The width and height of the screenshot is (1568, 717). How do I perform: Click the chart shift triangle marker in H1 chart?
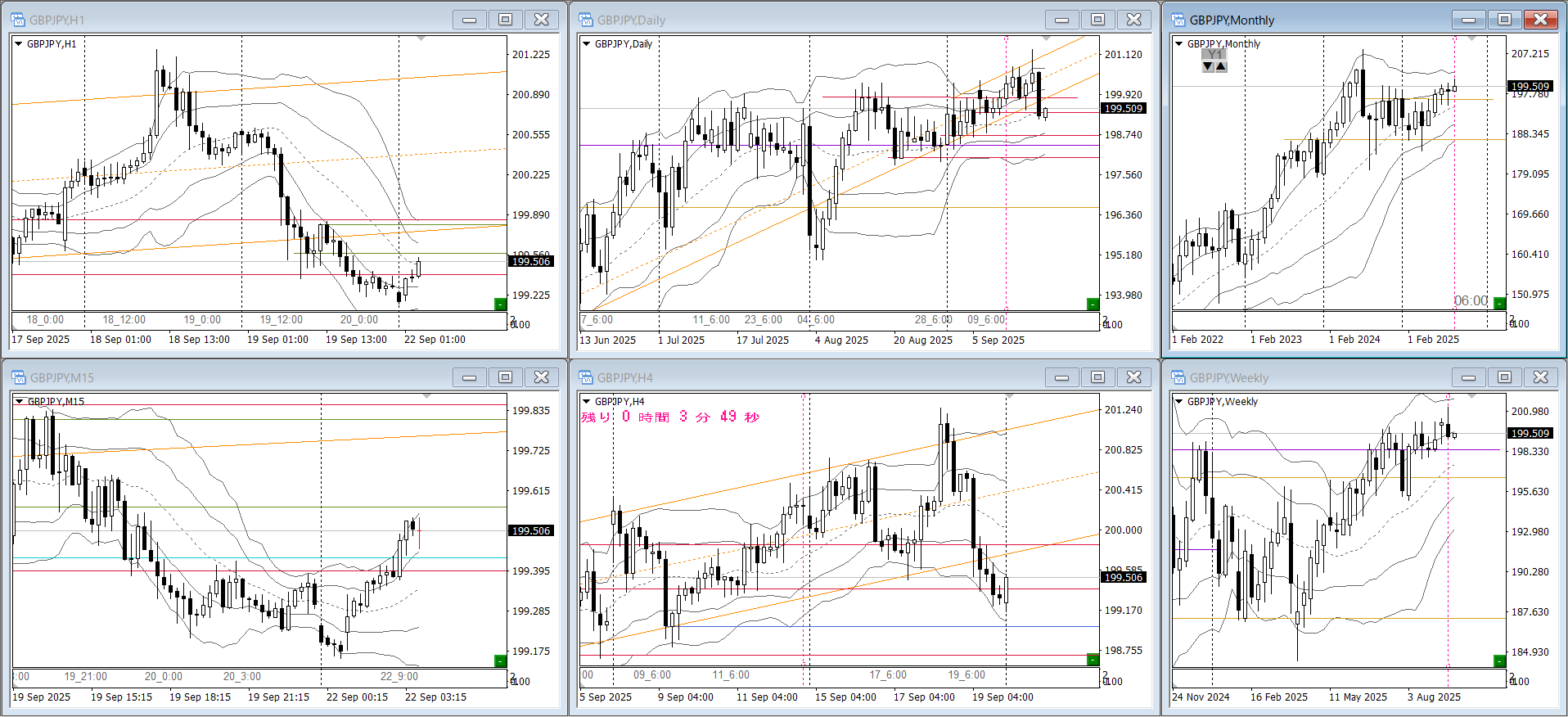421,38
